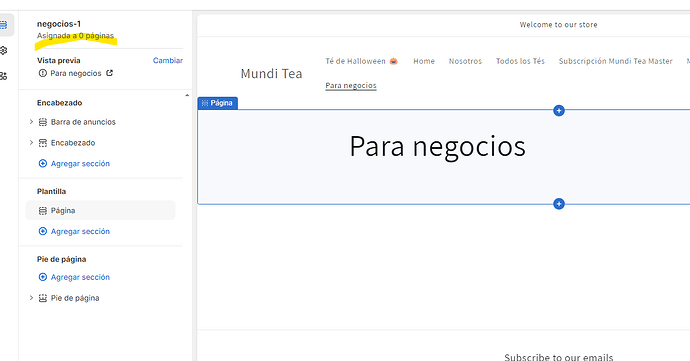Open Nosotros in store navigation

click(465, 61)
